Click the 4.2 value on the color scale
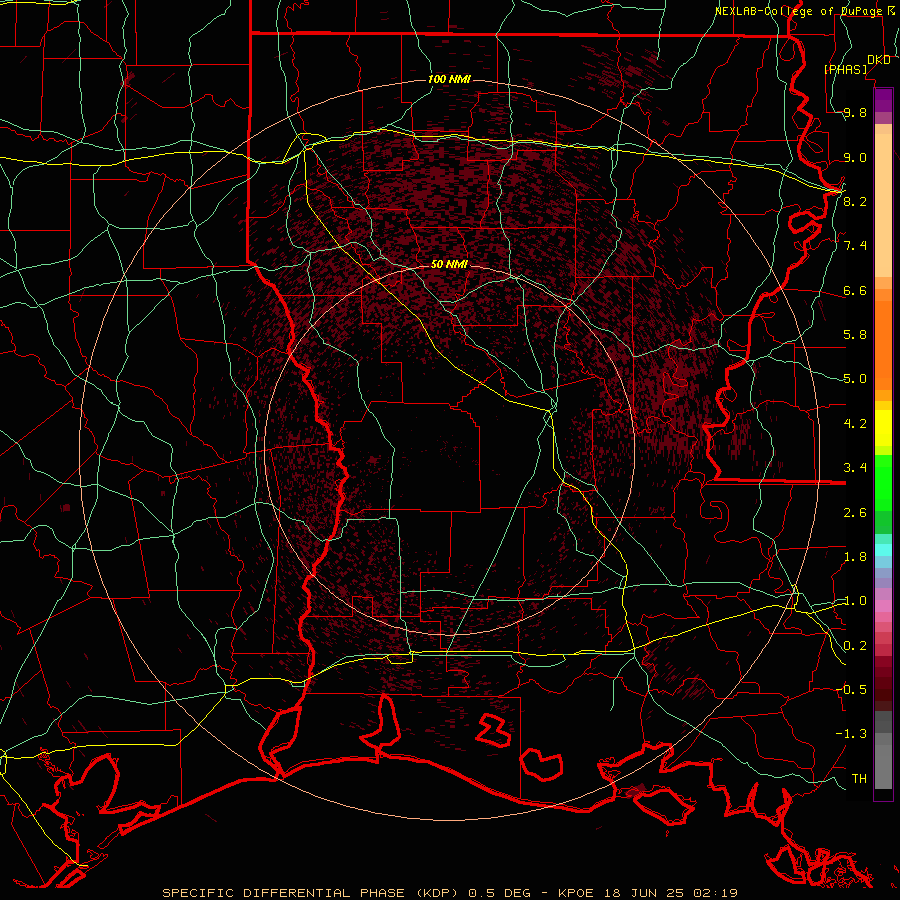This screenshot has height=900, width=900. coord(855,424)
